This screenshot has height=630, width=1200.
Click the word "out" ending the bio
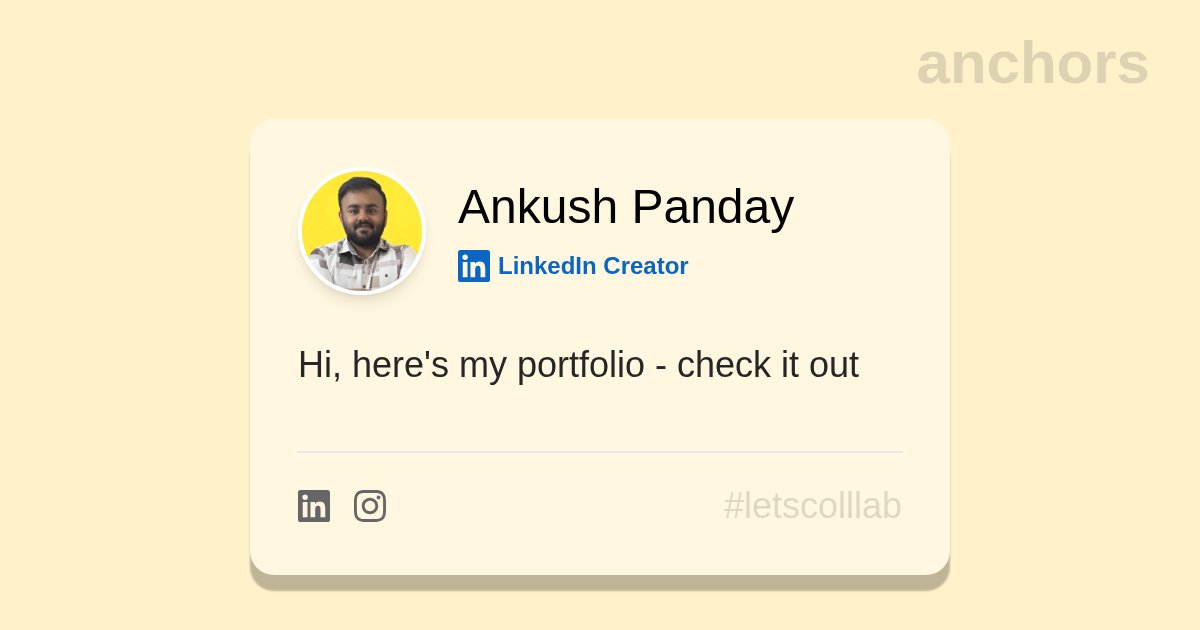(x=834, y=365)
